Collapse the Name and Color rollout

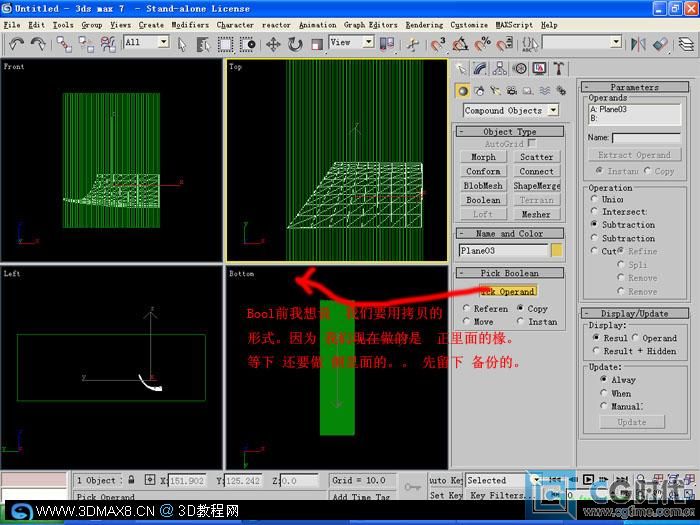(x=509, y=233)
